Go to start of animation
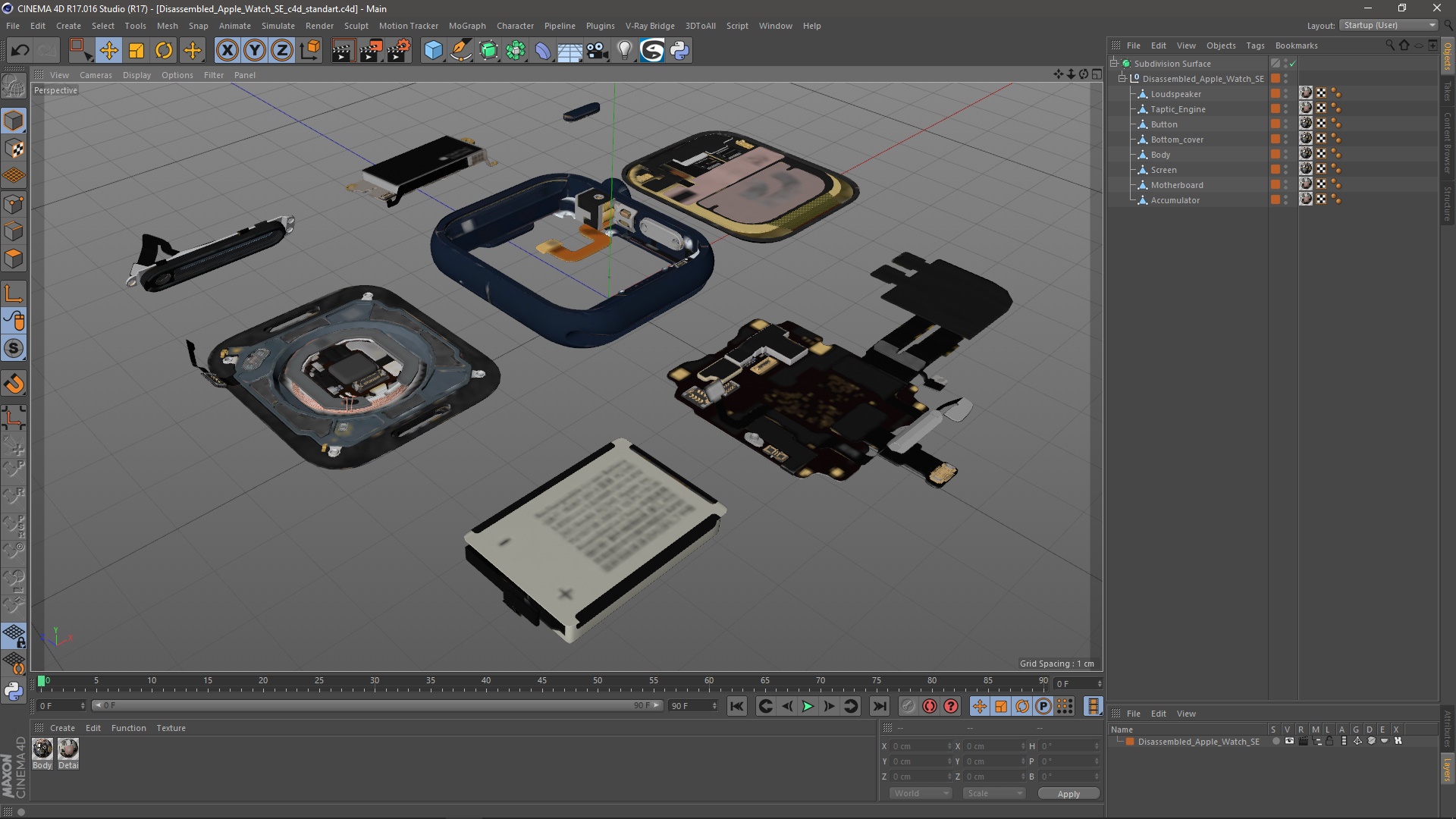This screenshot has height=819, width=1456. point(736,706)
